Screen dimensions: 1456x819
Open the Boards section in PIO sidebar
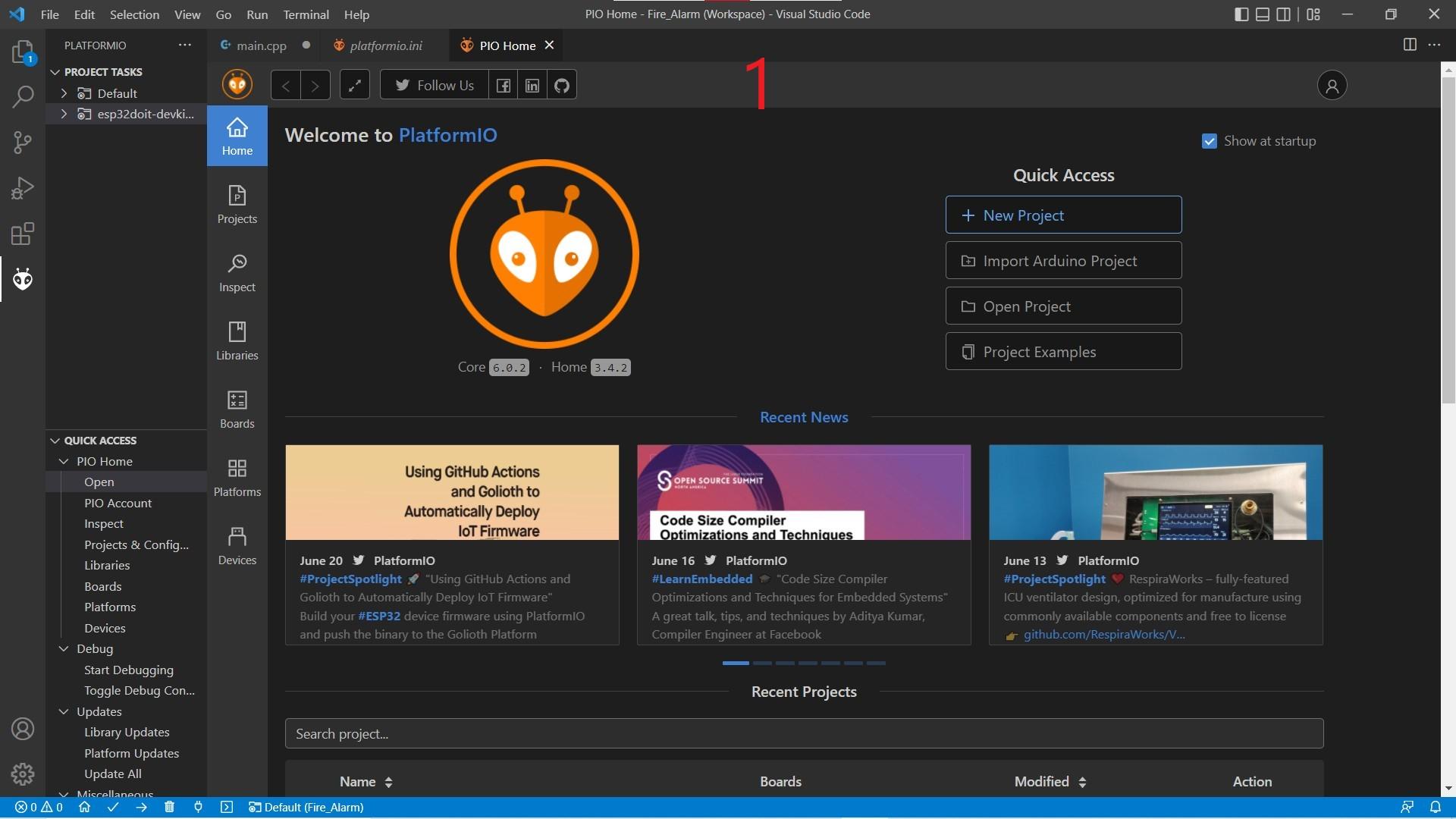click(237, 409)
